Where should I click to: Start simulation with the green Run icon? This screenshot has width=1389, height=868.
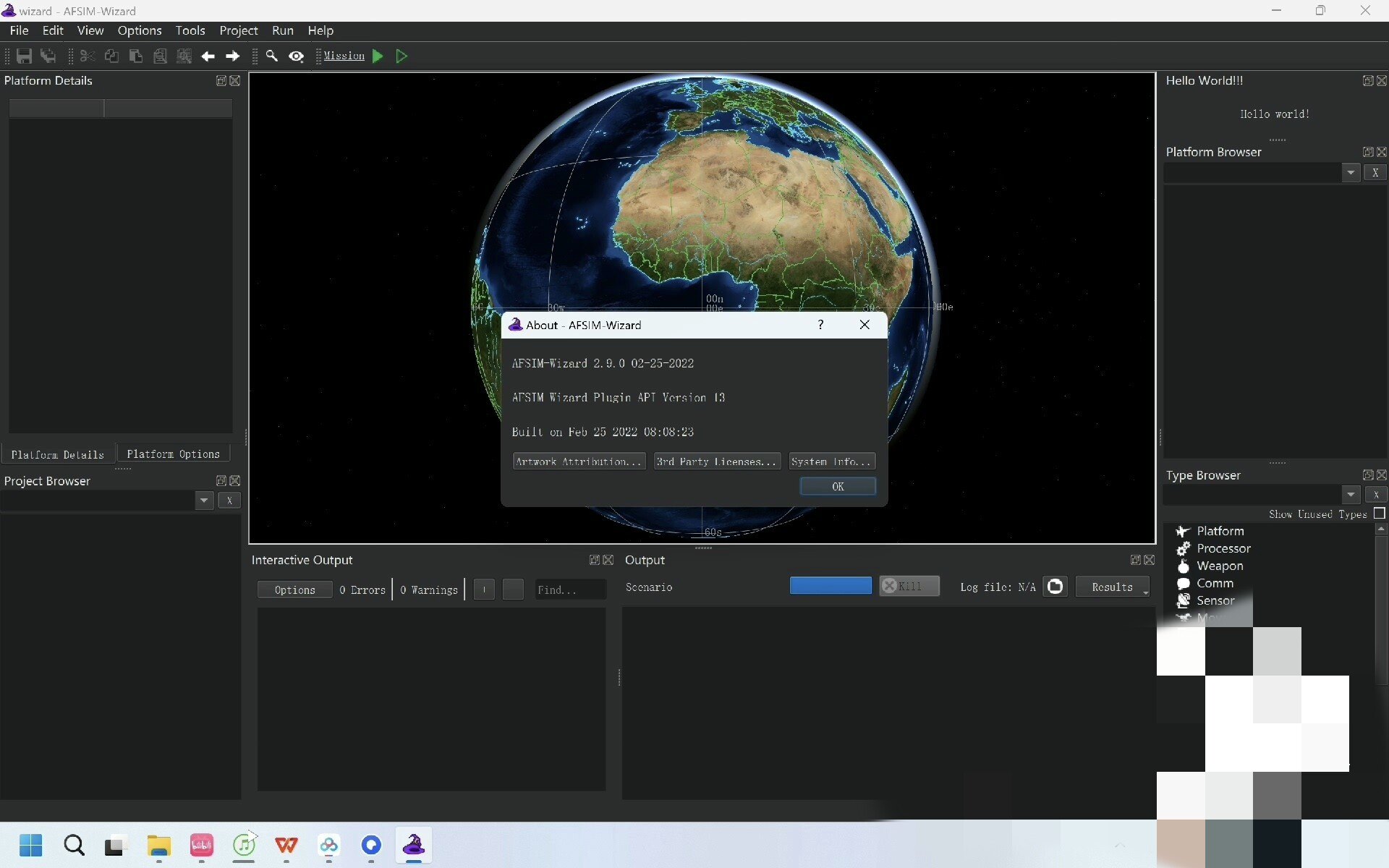tap(377, 56)
